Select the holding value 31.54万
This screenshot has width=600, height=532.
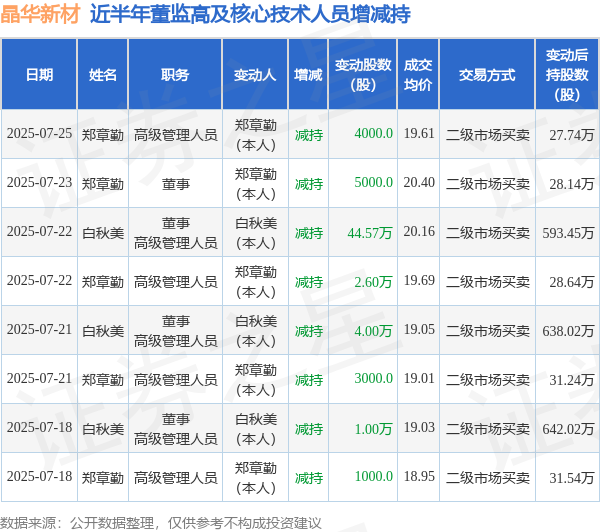point(572,478)
